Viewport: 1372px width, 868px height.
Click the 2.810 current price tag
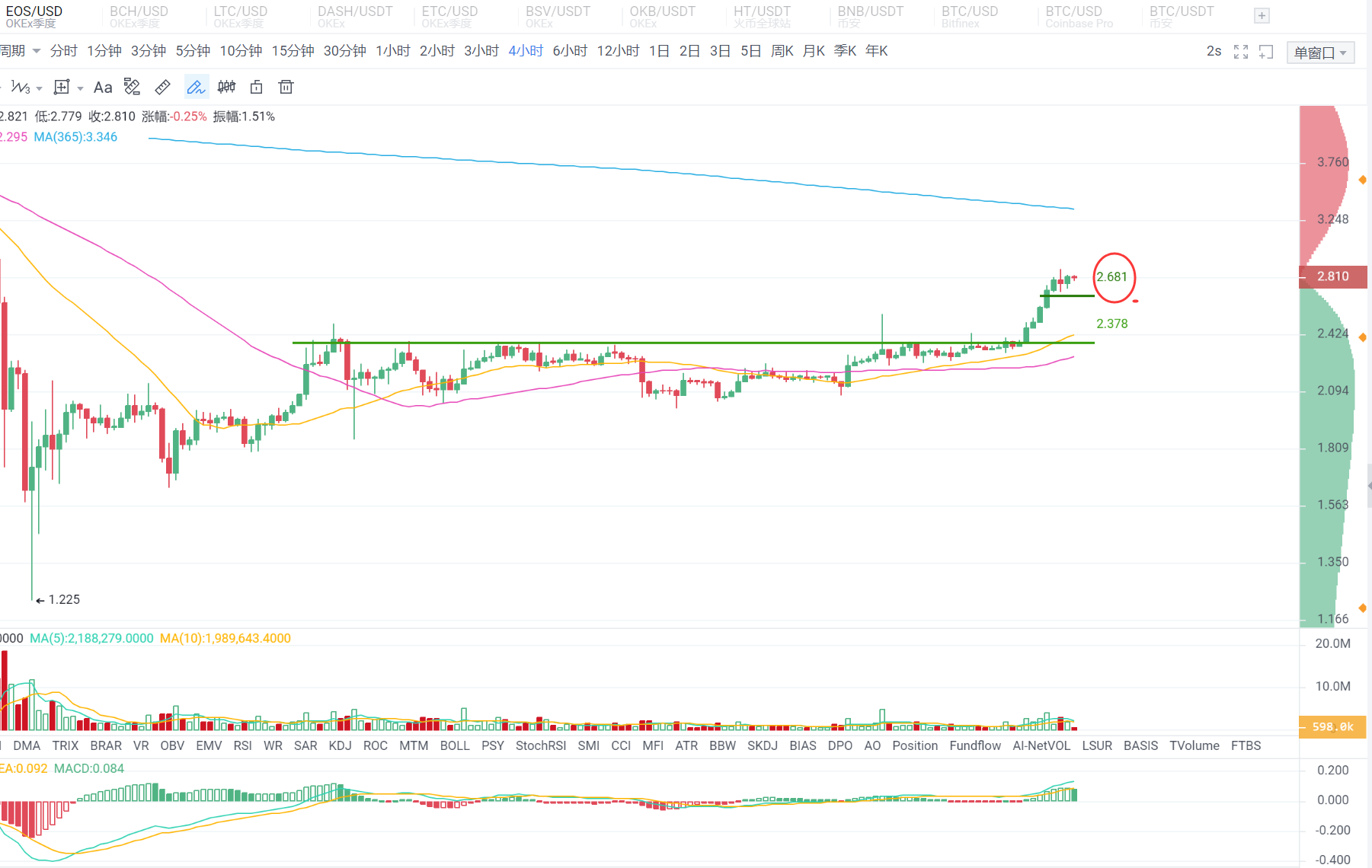pyautogui.click(x=1333, y=276)
